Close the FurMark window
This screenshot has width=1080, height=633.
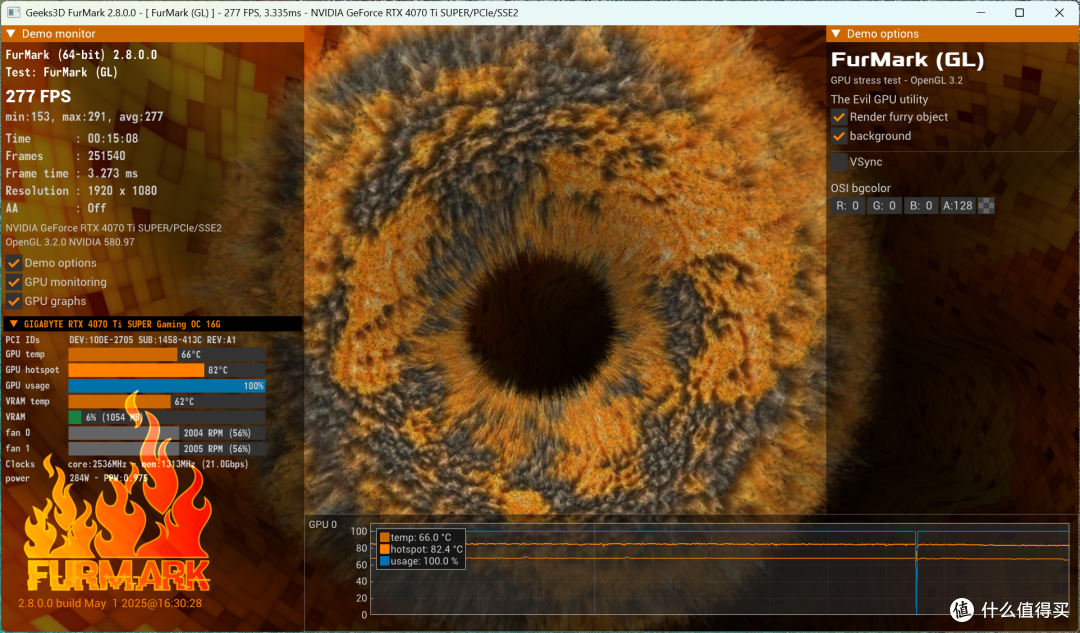1059,12
